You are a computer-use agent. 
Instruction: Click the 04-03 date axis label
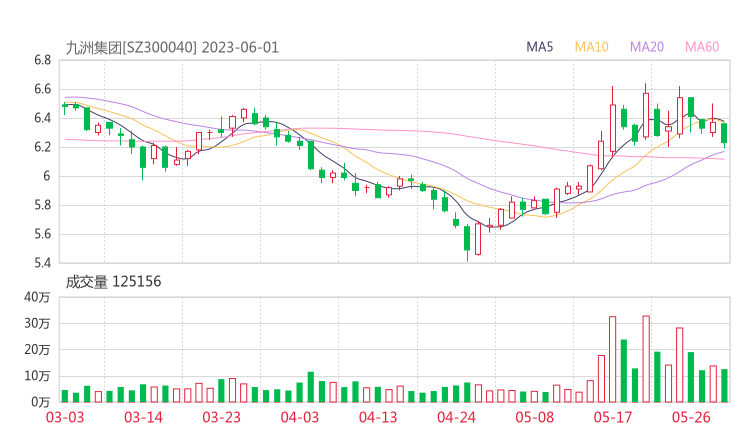click(x=300, y=417)
